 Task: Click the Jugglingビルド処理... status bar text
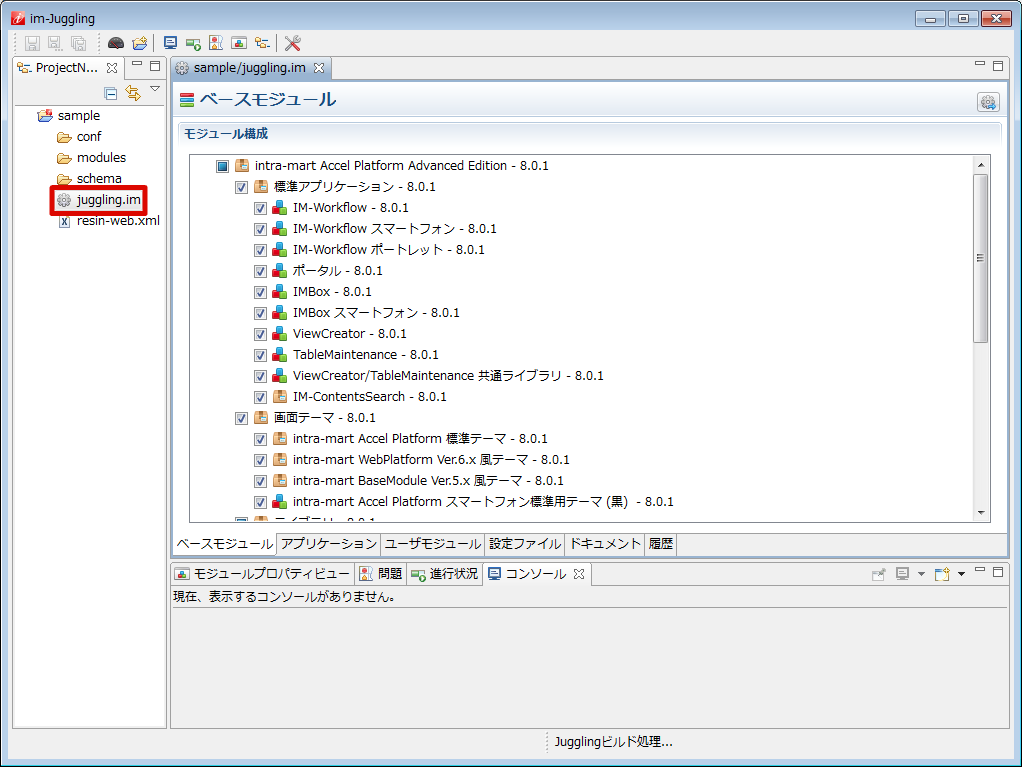[x=613, y=742]
